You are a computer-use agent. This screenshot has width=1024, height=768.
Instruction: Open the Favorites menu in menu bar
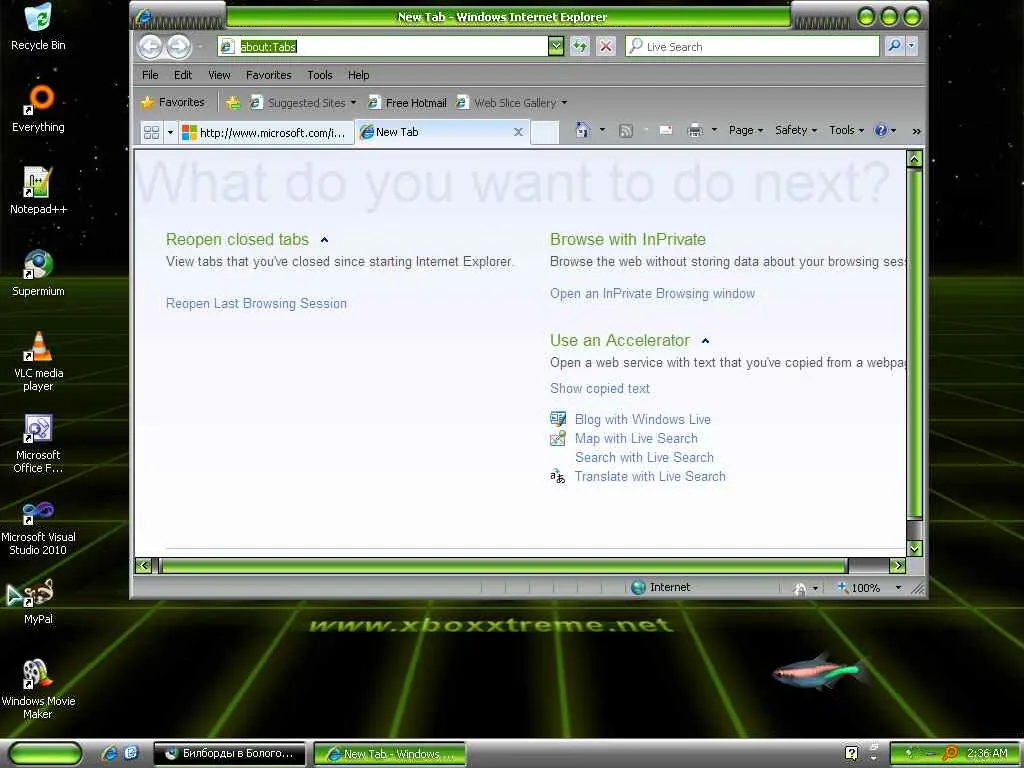click(268, 75)
